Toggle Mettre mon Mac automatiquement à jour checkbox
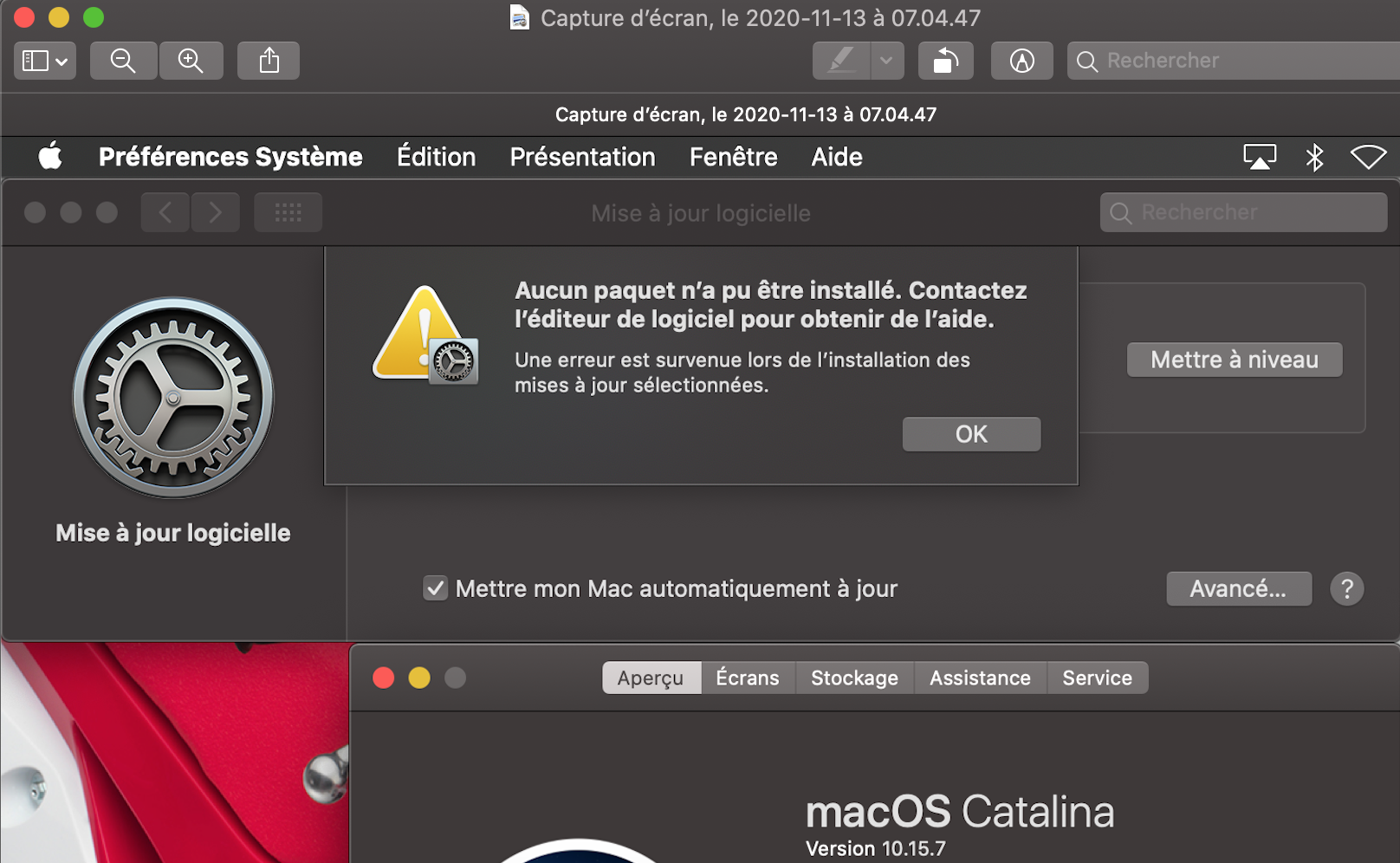The height and width of the screenshot is (863, 1400). pyautogui.click(x=435, y=588)
